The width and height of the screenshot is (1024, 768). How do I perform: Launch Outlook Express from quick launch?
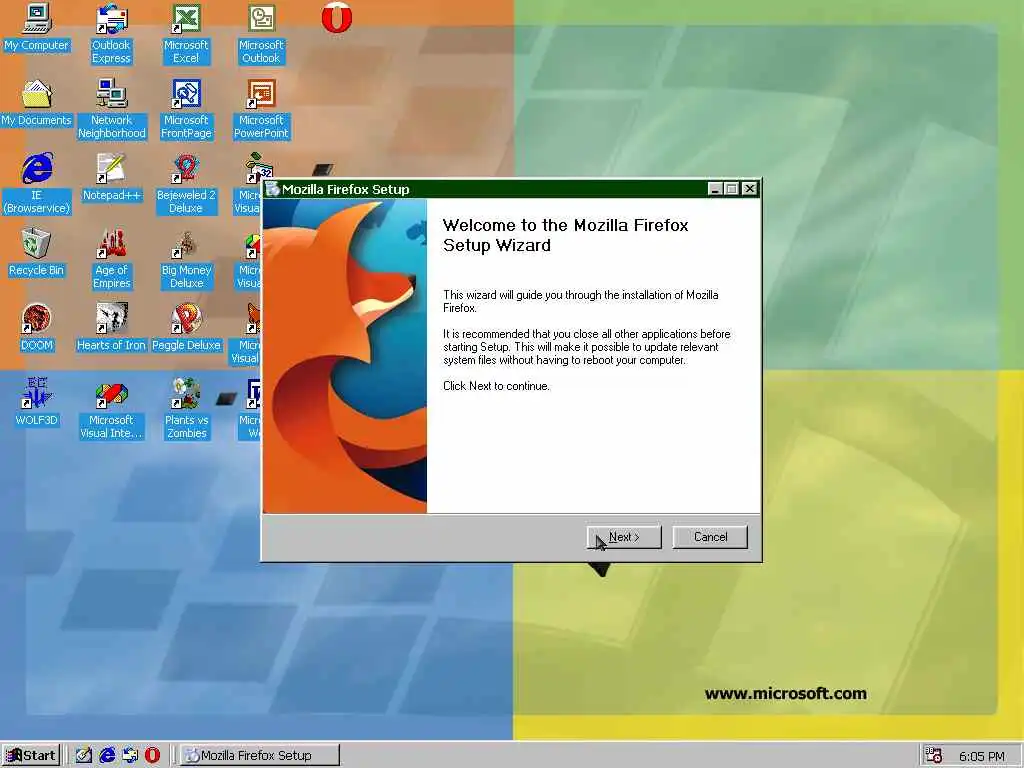coord(130,755)
